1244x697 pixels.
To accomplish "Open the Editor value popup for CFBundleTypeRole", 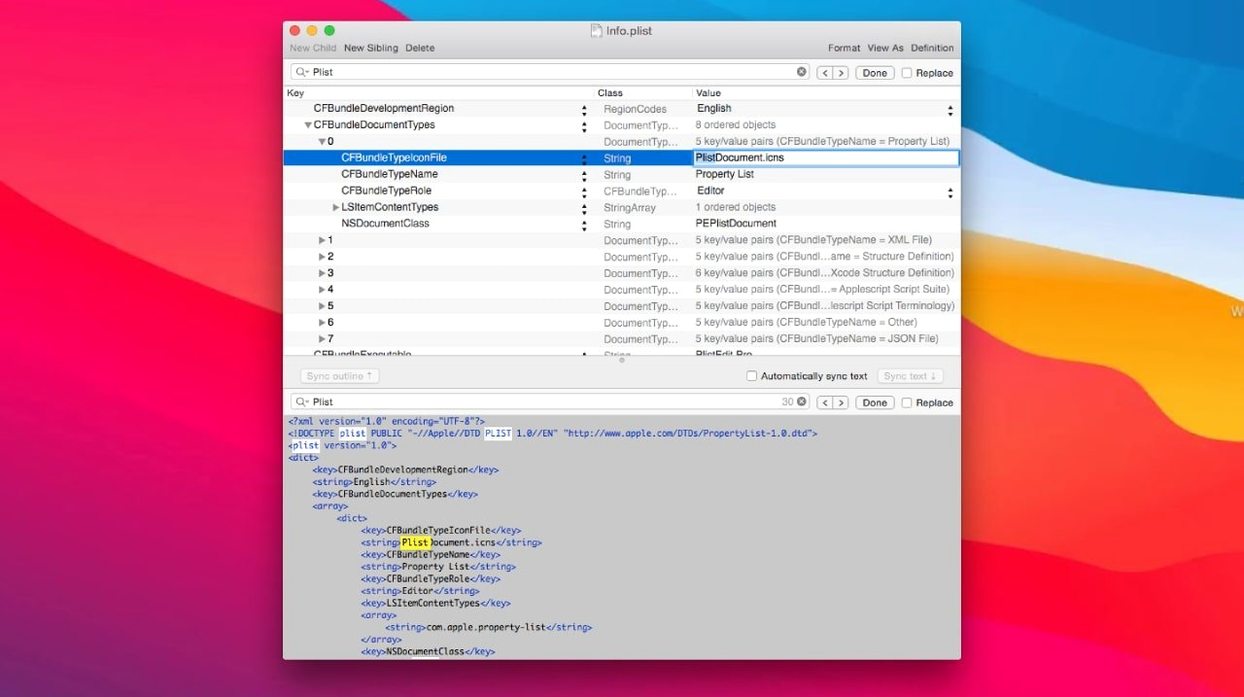I will [x=950, y=192].
